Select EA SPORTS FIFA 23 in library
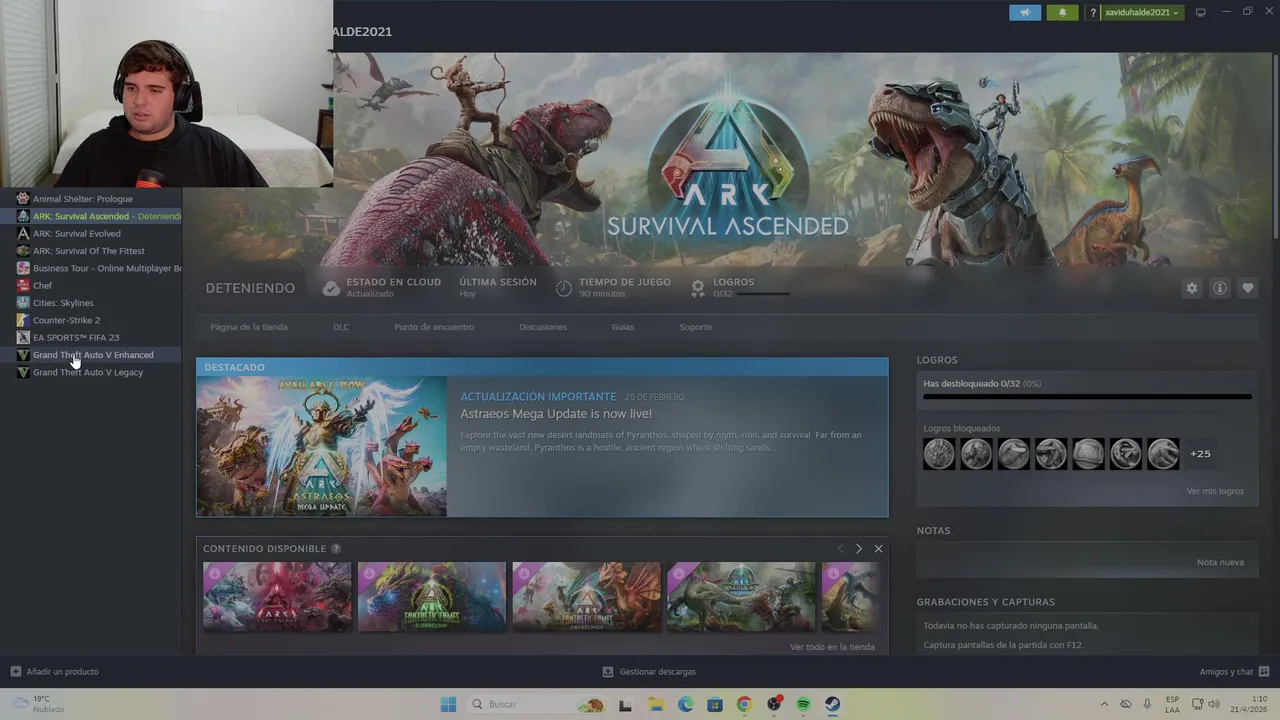The image size is (1280, 720). pos(91,337)
